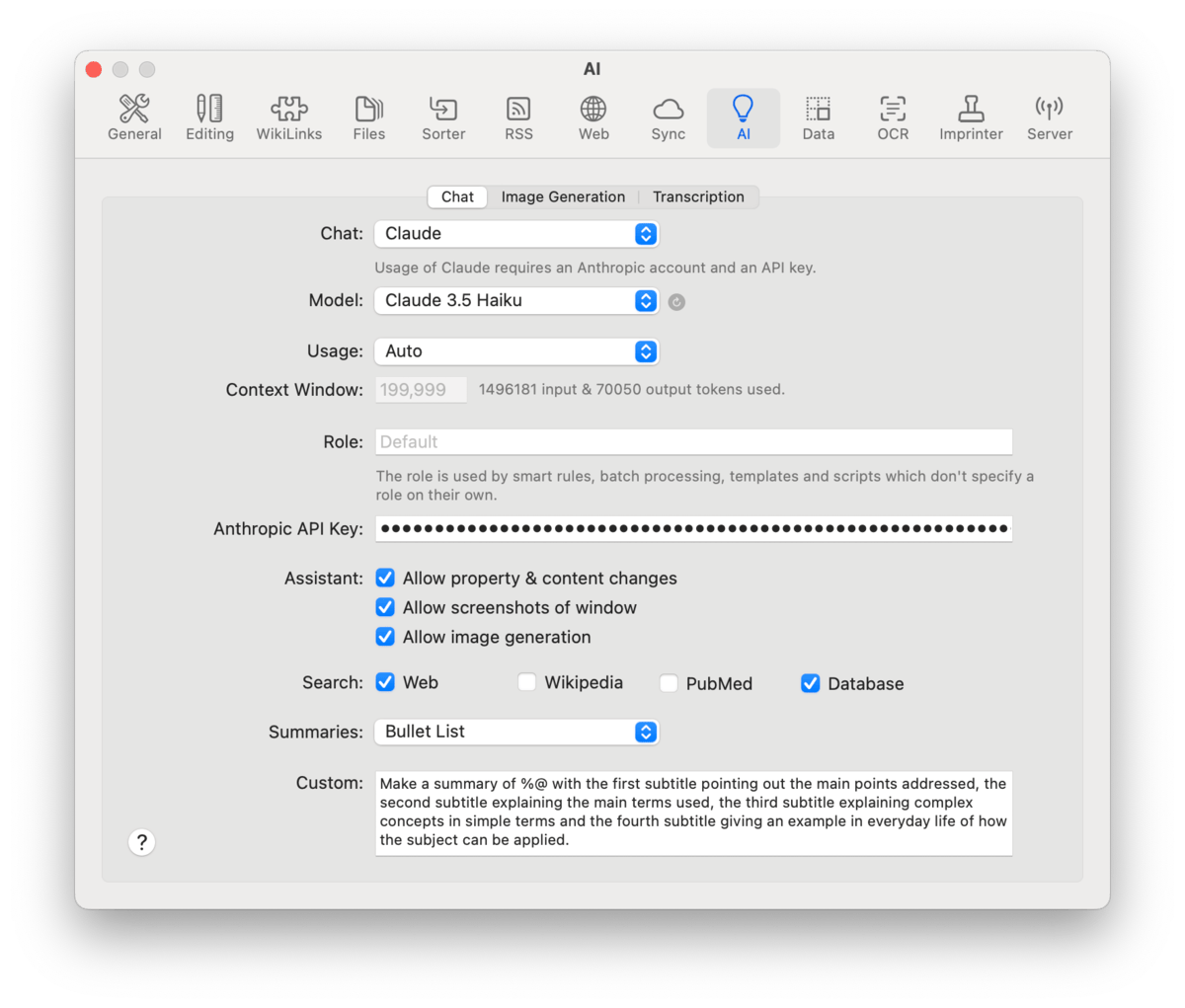The image size is (1185, 1008).
Task: Uncheck Allow image generation
Action: click(385, 638)
